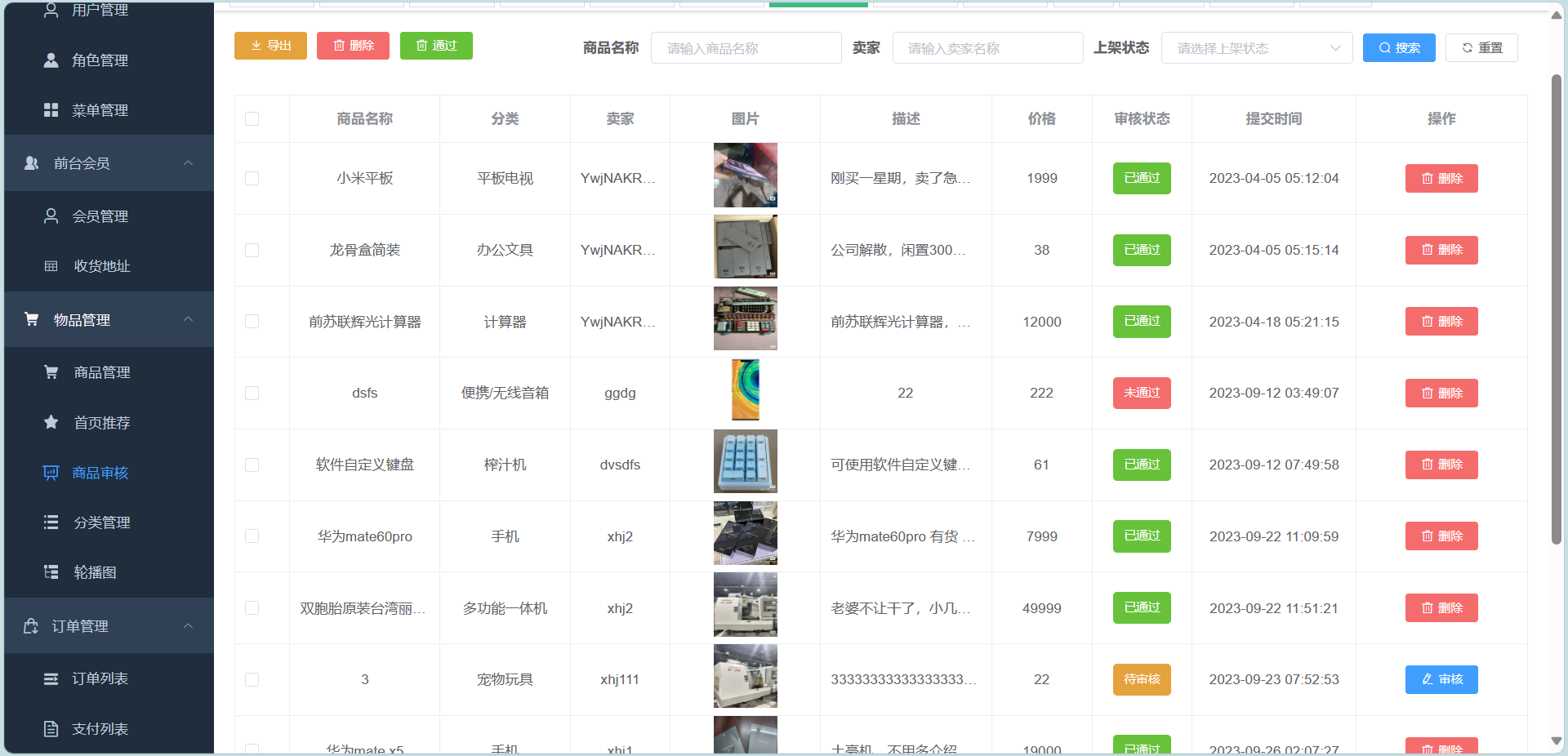Screen dimensions: 1568x756
Task: Check the select-all checkbox in table header
Action: click(252, 119)
